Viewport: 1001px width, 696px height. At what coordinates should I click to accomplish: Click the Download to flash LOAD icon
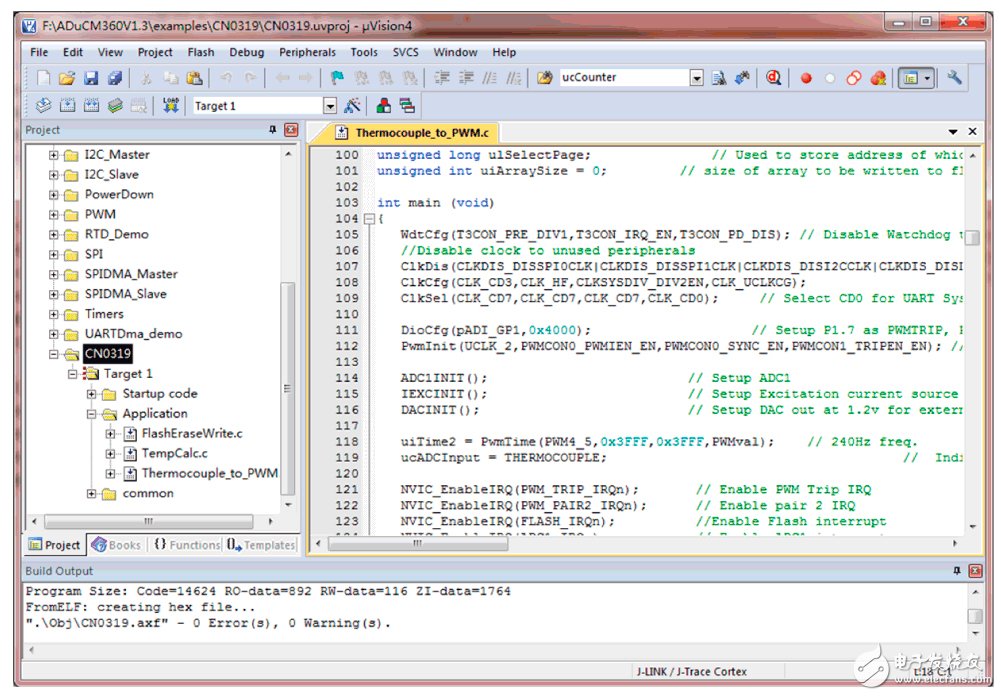coord(170,105)
